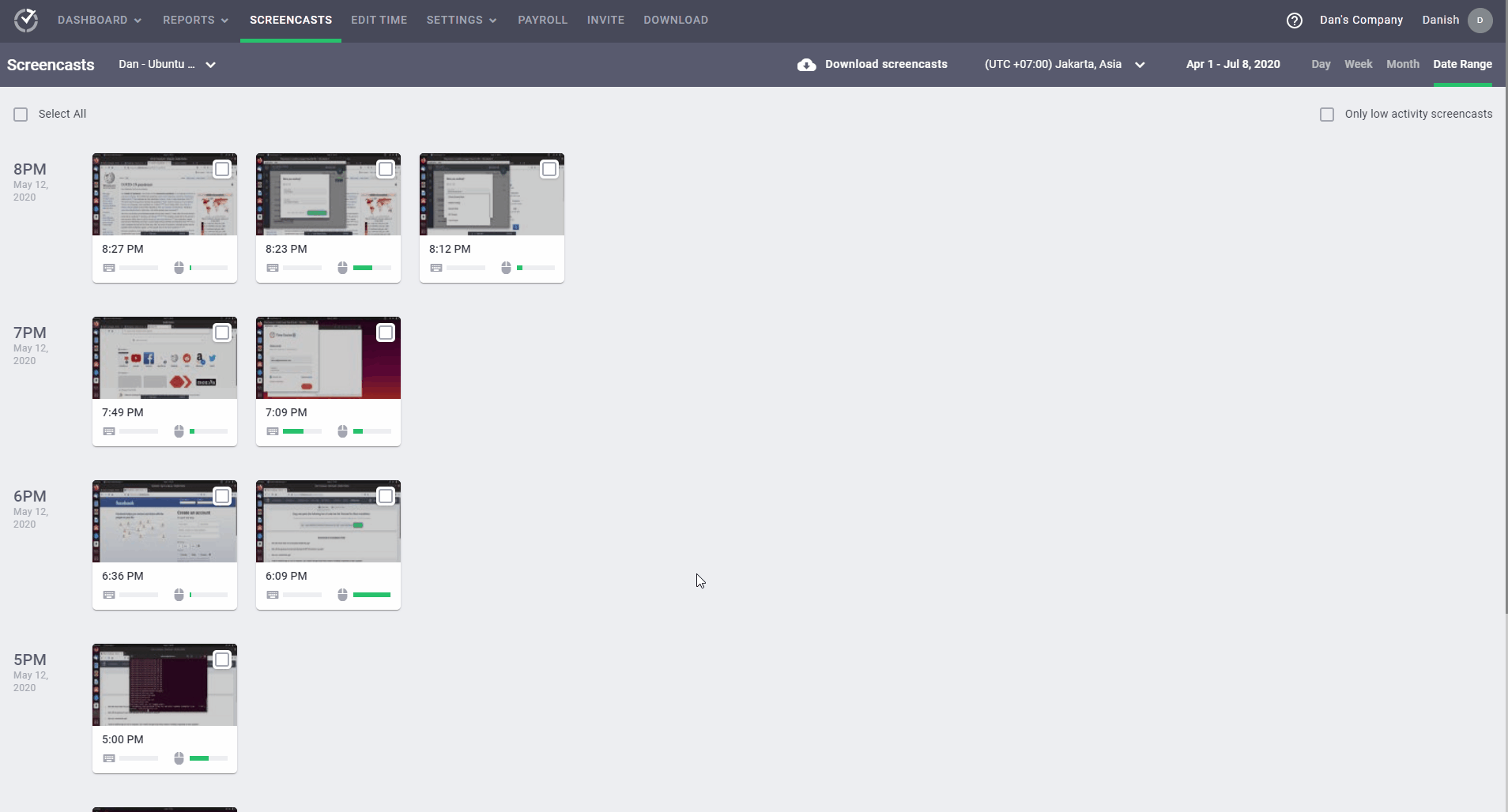The image size is (1508, 812).
Task: Click the Invite link in navigation
Action: click(x=605, y=20)
